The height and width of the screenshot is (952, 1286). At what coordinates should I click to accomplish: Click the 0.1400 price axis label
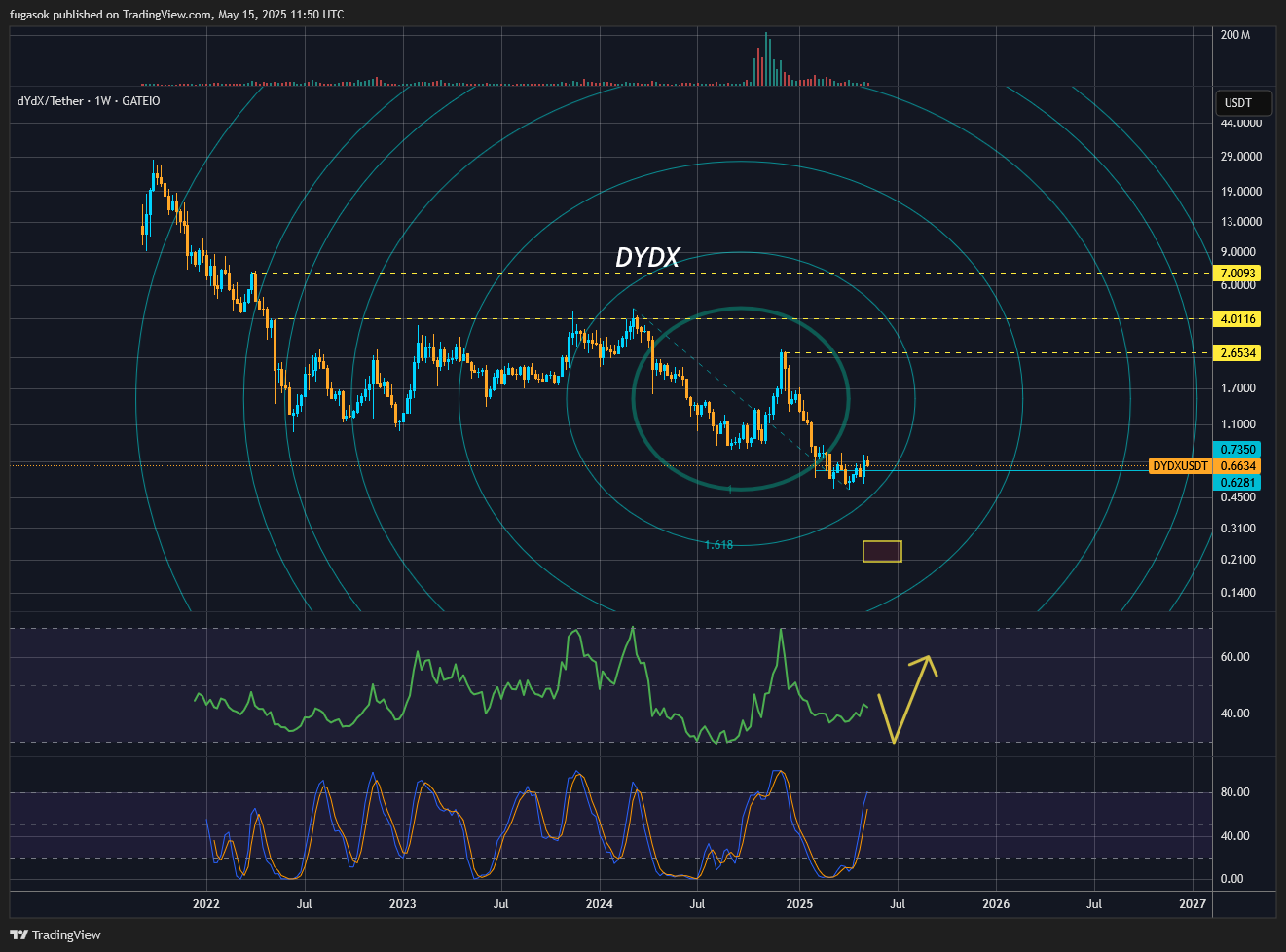coord(1238,593)
